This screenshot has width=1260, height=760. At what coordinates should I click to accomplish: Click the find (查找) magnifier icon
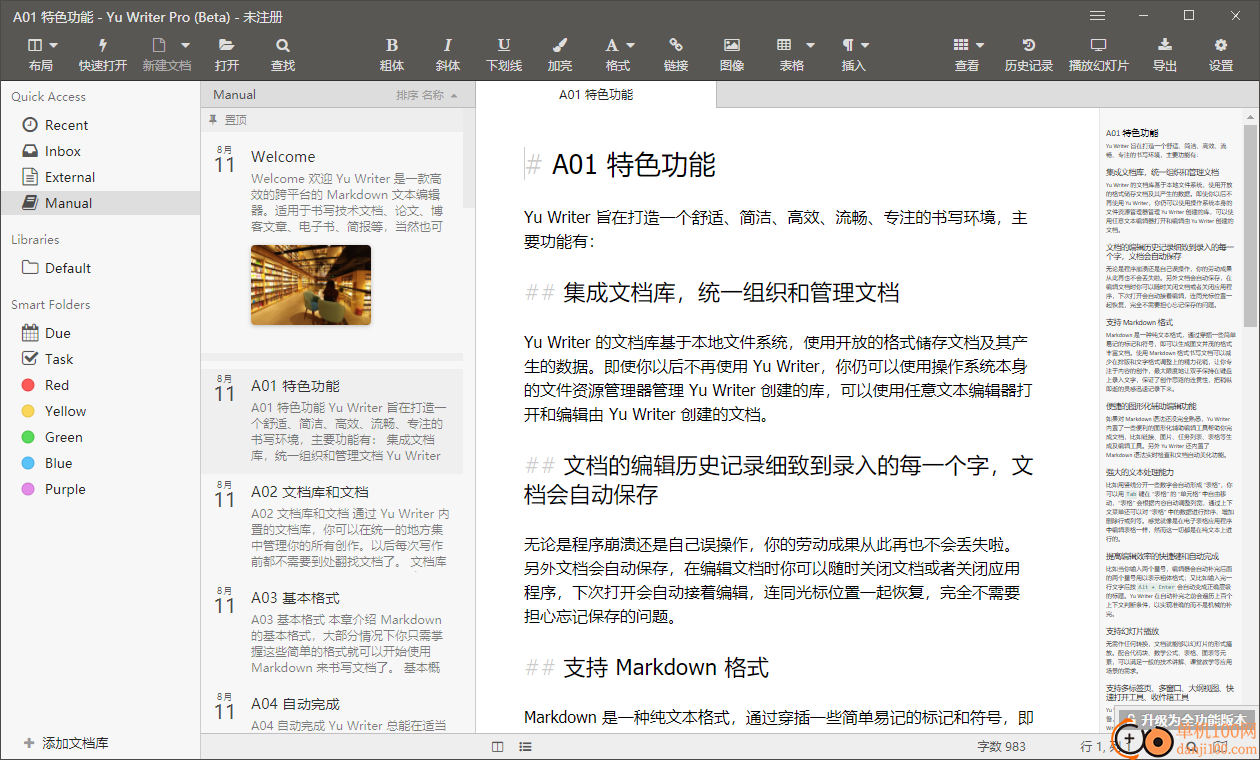pyautogui.click(x=283, y=45)
